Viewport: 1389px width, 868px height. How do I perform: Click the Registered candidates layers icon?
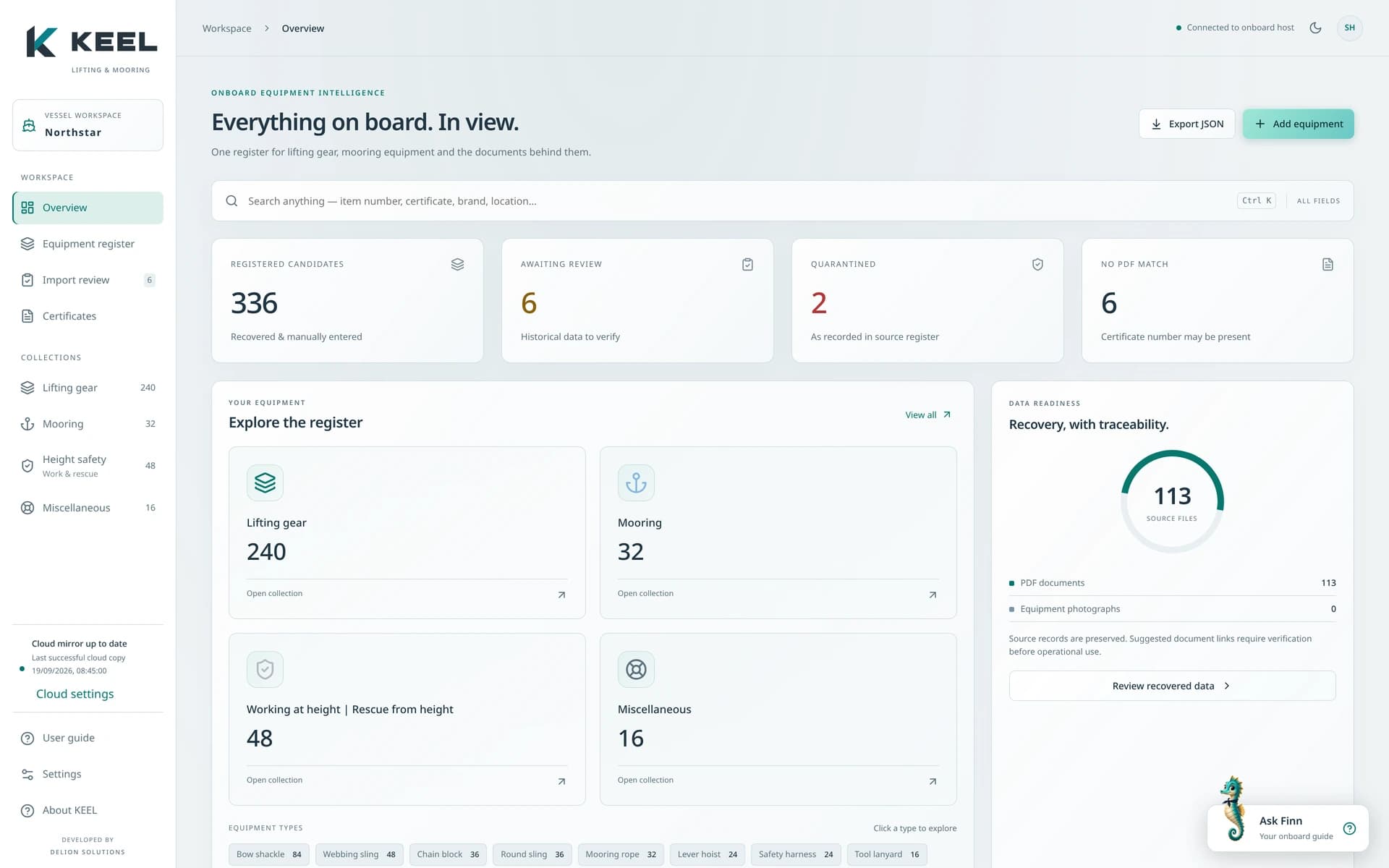click(457, 265)
